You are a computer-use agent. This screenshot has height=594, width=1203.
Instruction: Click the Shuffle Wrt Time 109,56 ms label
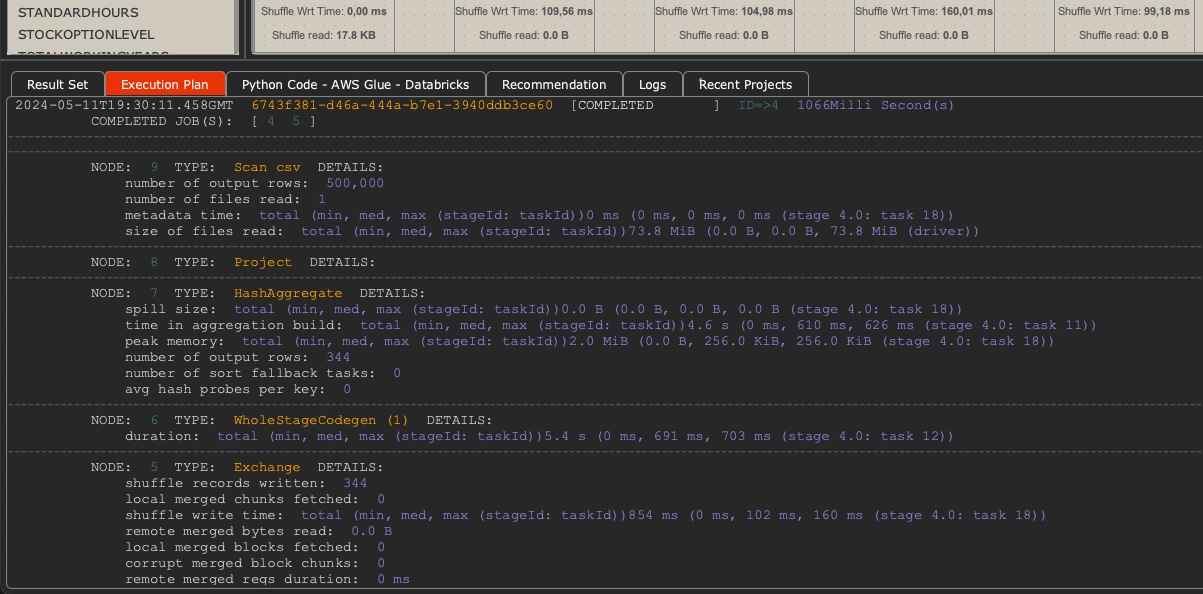[x=524, y=12]
